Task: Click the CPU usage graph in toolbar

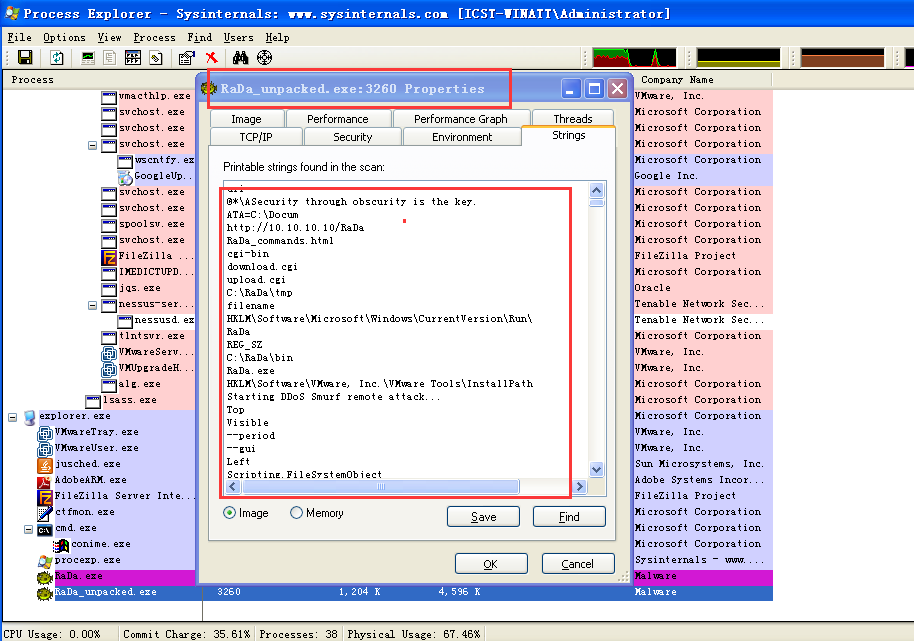Action: point(634,58)
